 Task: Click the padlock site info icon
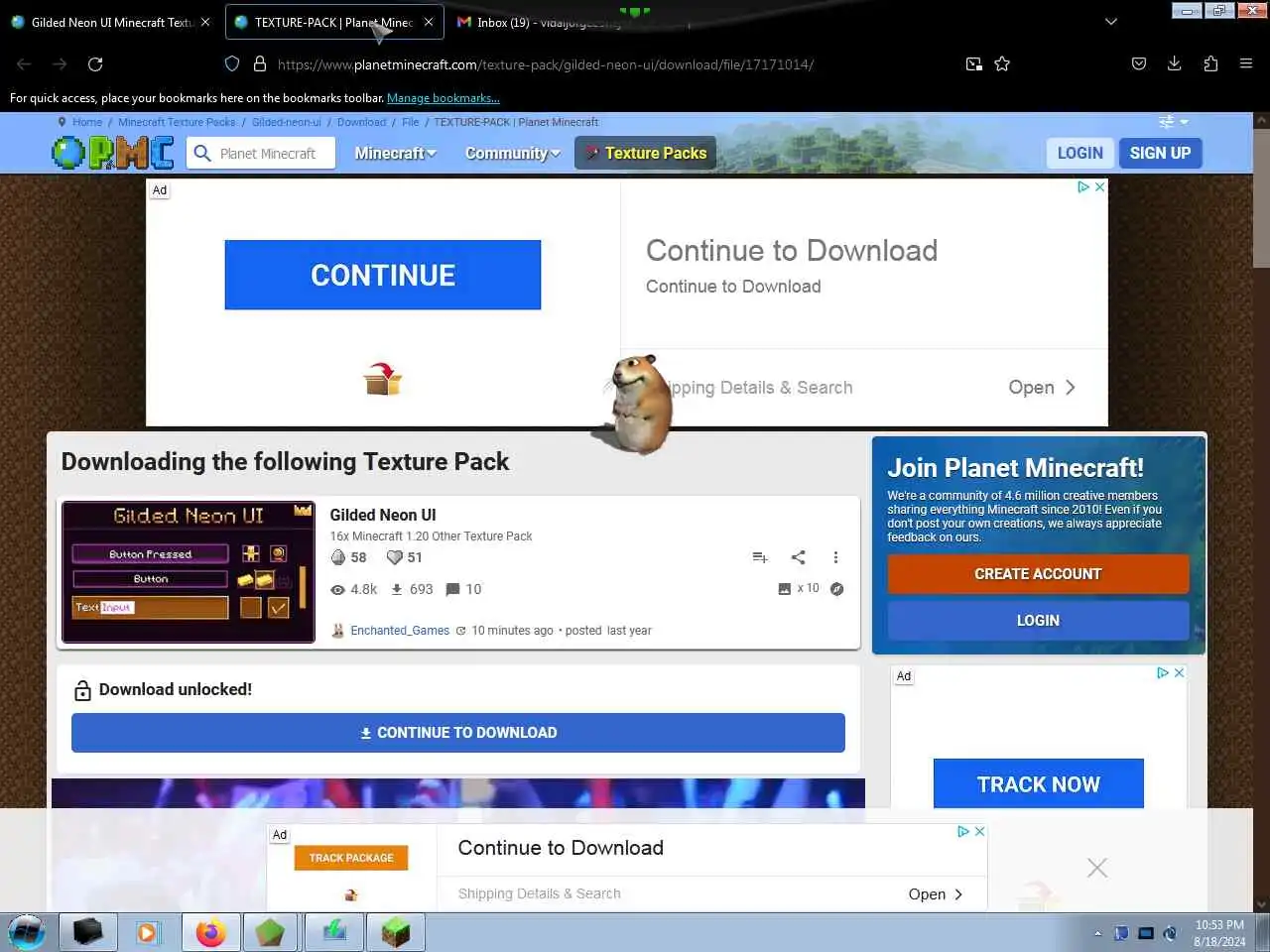(x=260, y=63)
